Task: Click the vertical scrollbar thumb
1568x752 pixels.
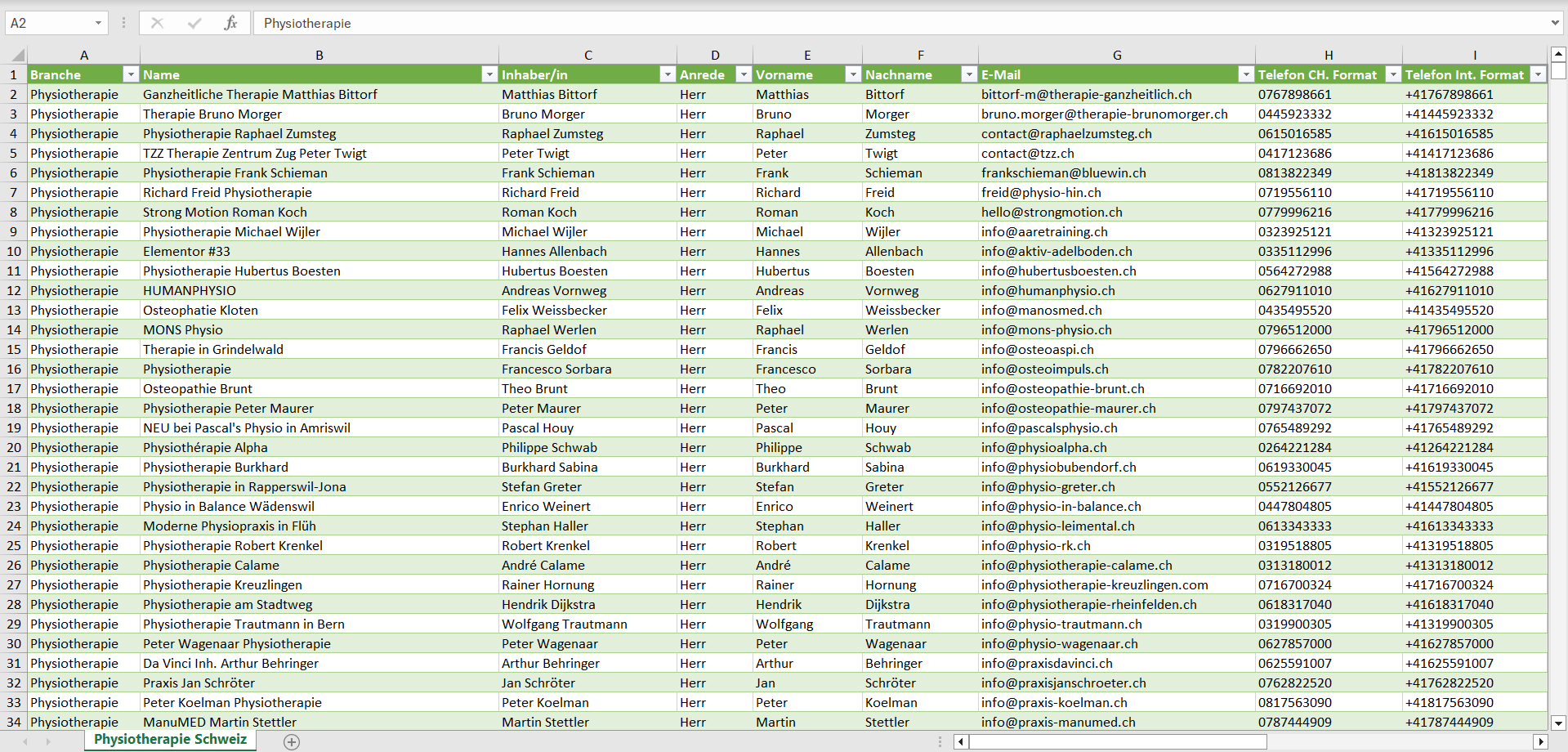Action: point(1558,71)
